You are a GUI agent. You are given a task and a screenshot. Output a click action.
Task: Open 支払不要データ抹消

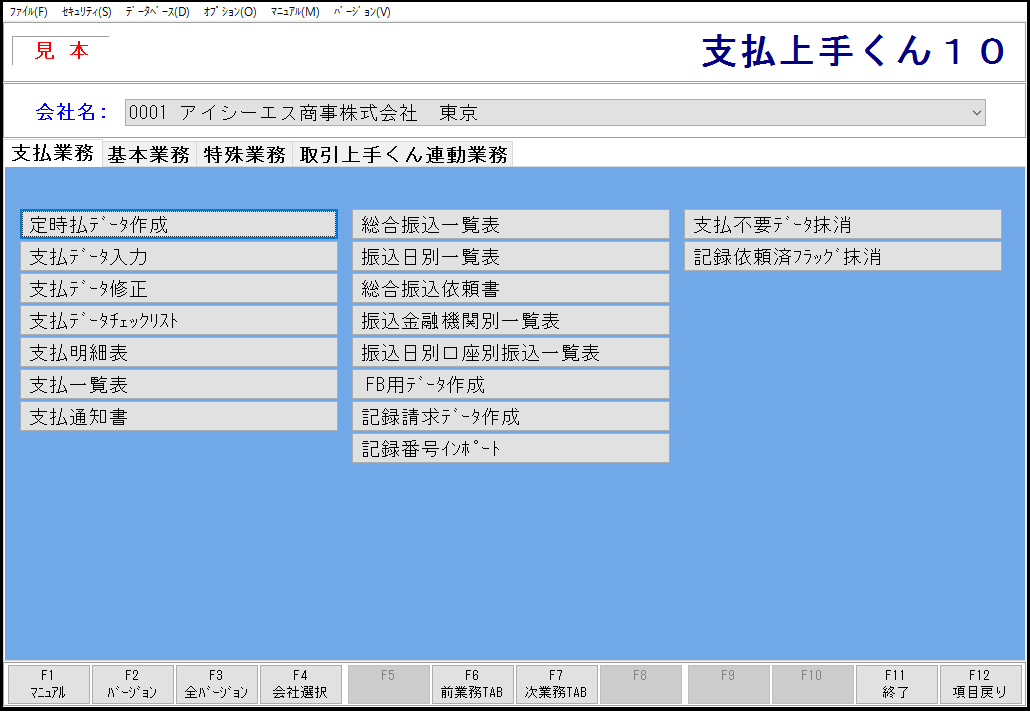click(843, 225)
